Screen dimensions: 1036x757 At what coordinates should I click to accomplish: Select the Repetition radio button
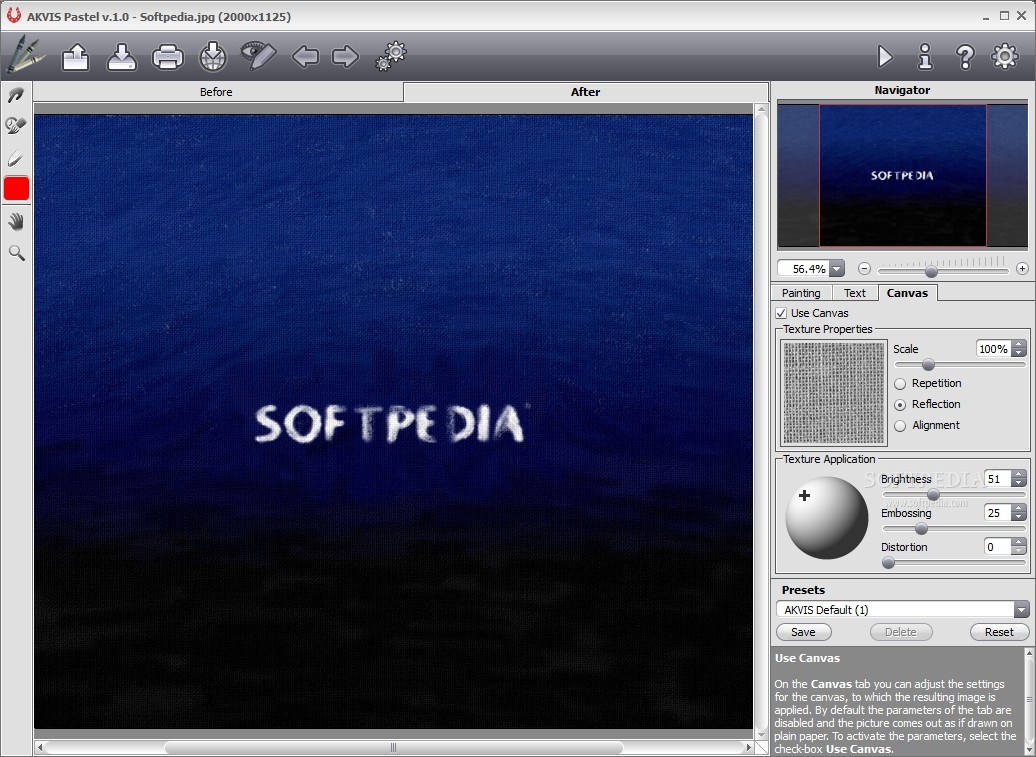900,384
